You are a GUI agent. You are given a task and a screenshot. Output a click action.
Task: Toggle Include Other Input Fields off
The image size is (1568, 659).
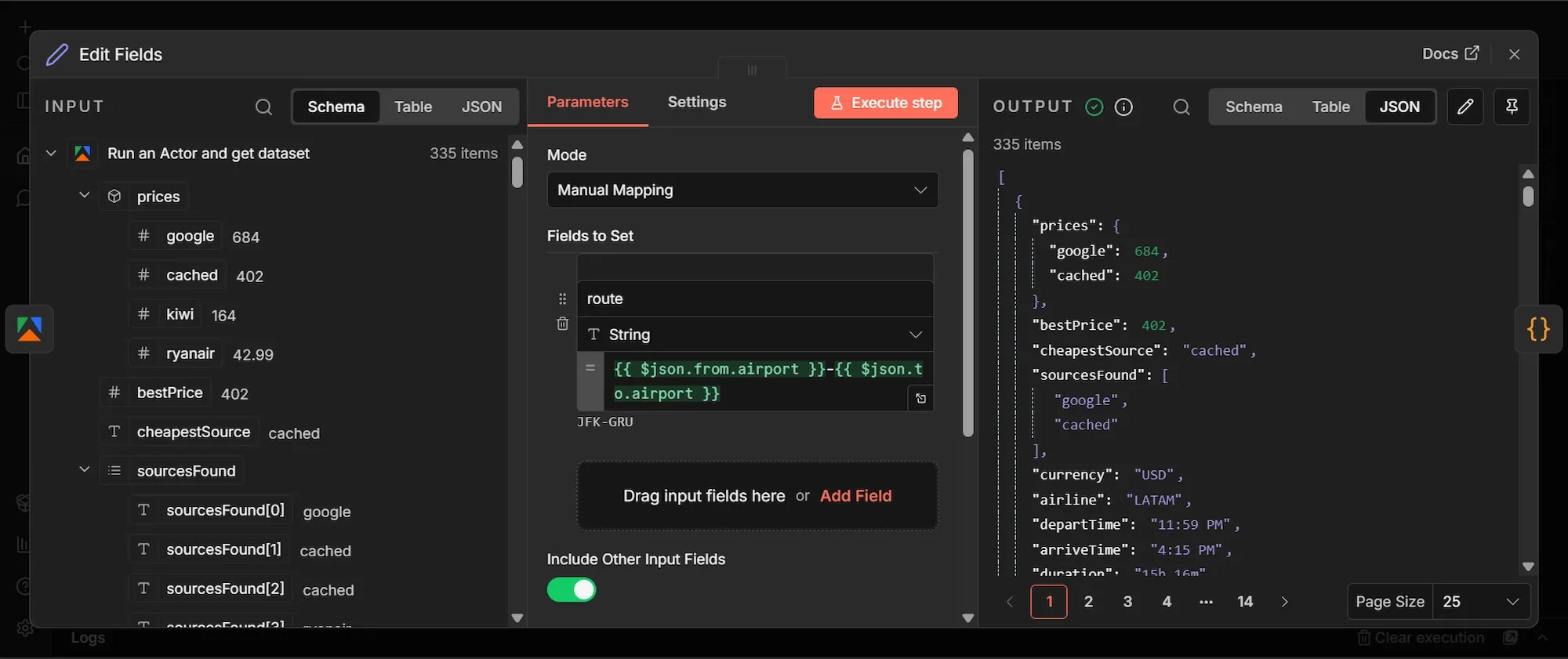(572, 590)
